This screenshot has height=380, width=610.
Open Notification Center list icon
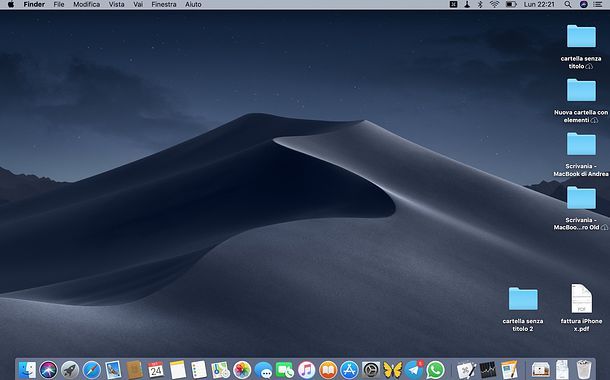coord(597,4)
